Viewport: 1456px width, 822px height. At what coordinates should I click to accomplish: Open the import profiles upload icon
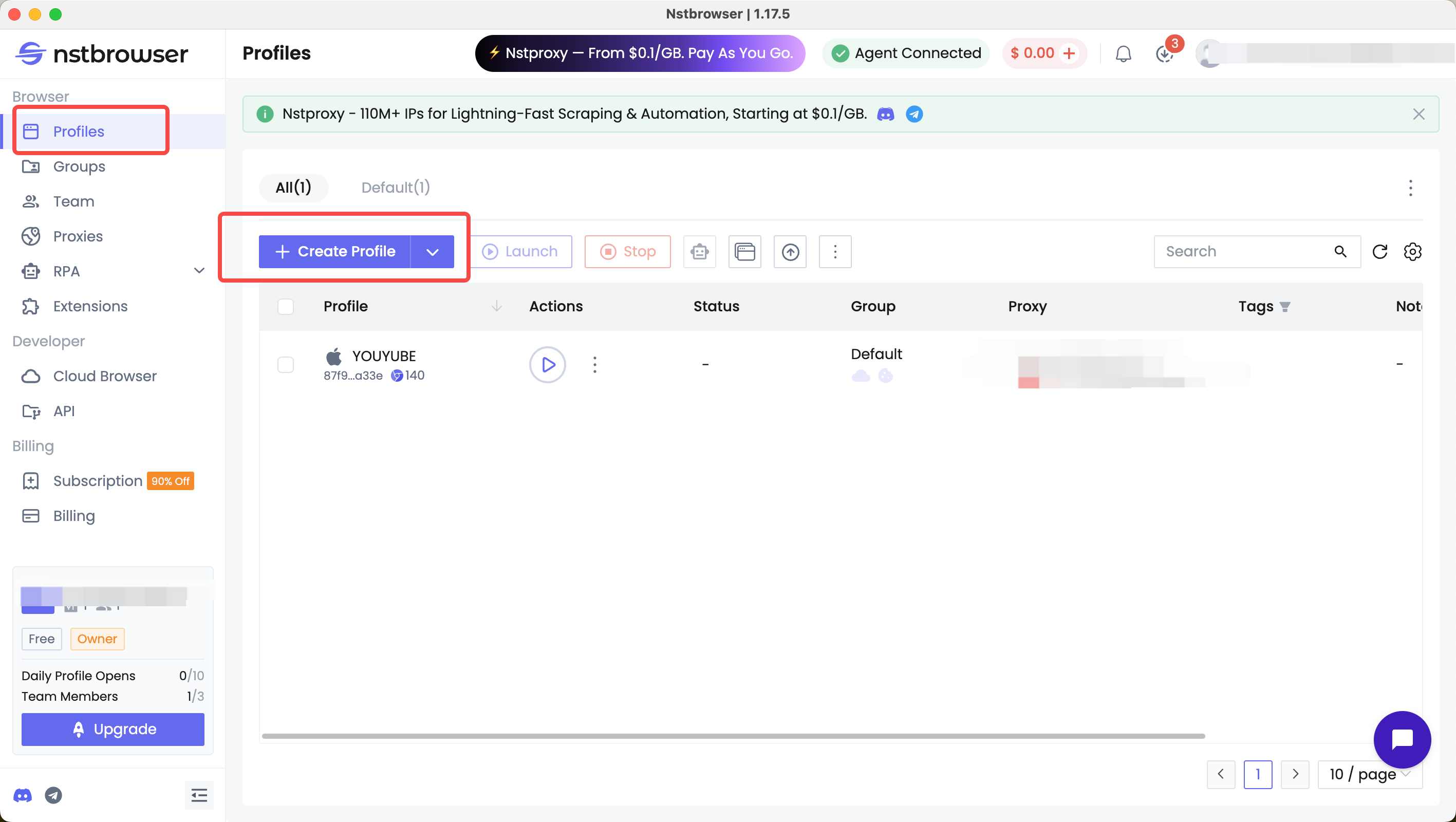790,252
